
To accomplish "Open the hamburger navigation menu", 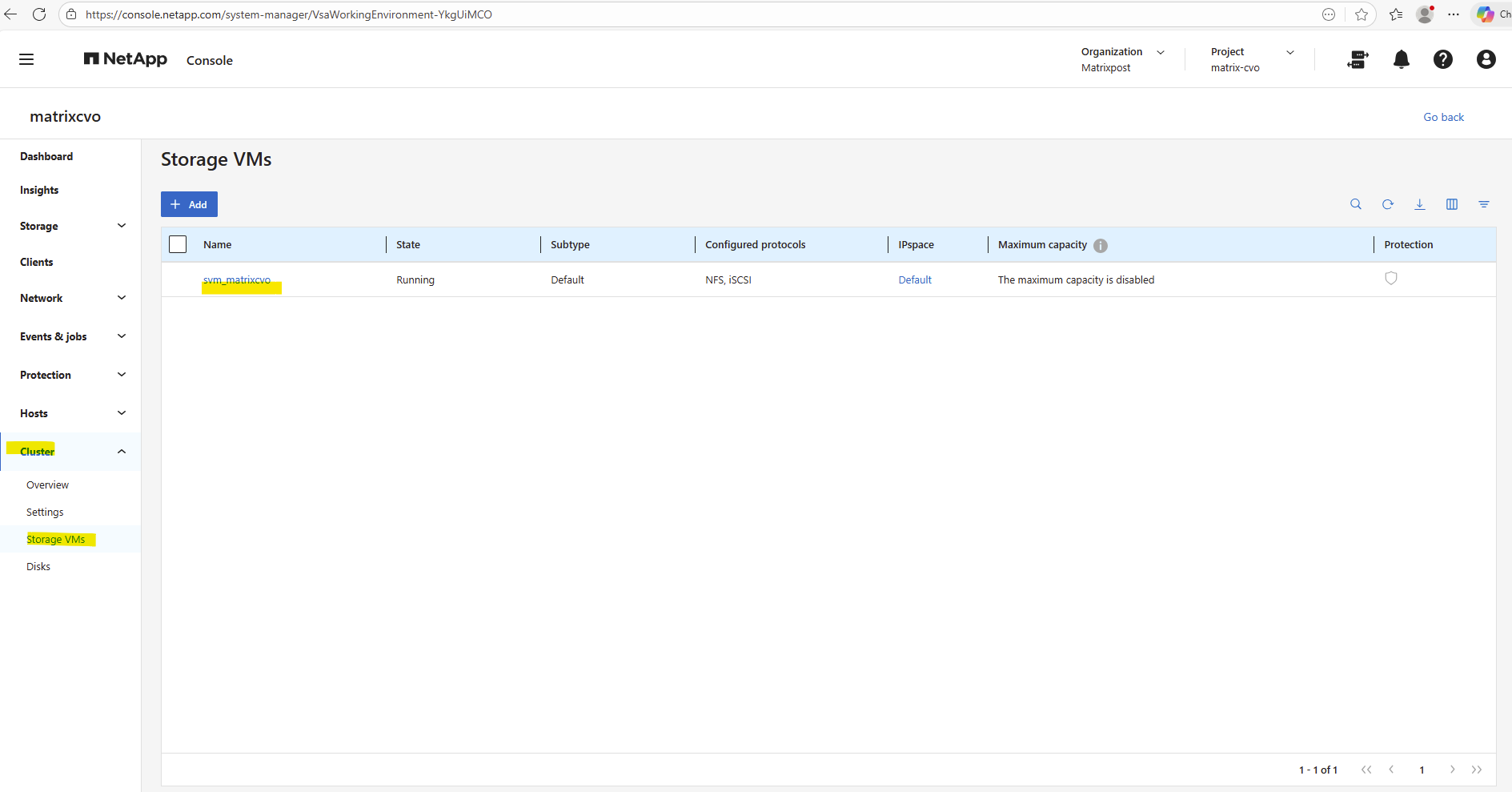I will pos(26,59).
